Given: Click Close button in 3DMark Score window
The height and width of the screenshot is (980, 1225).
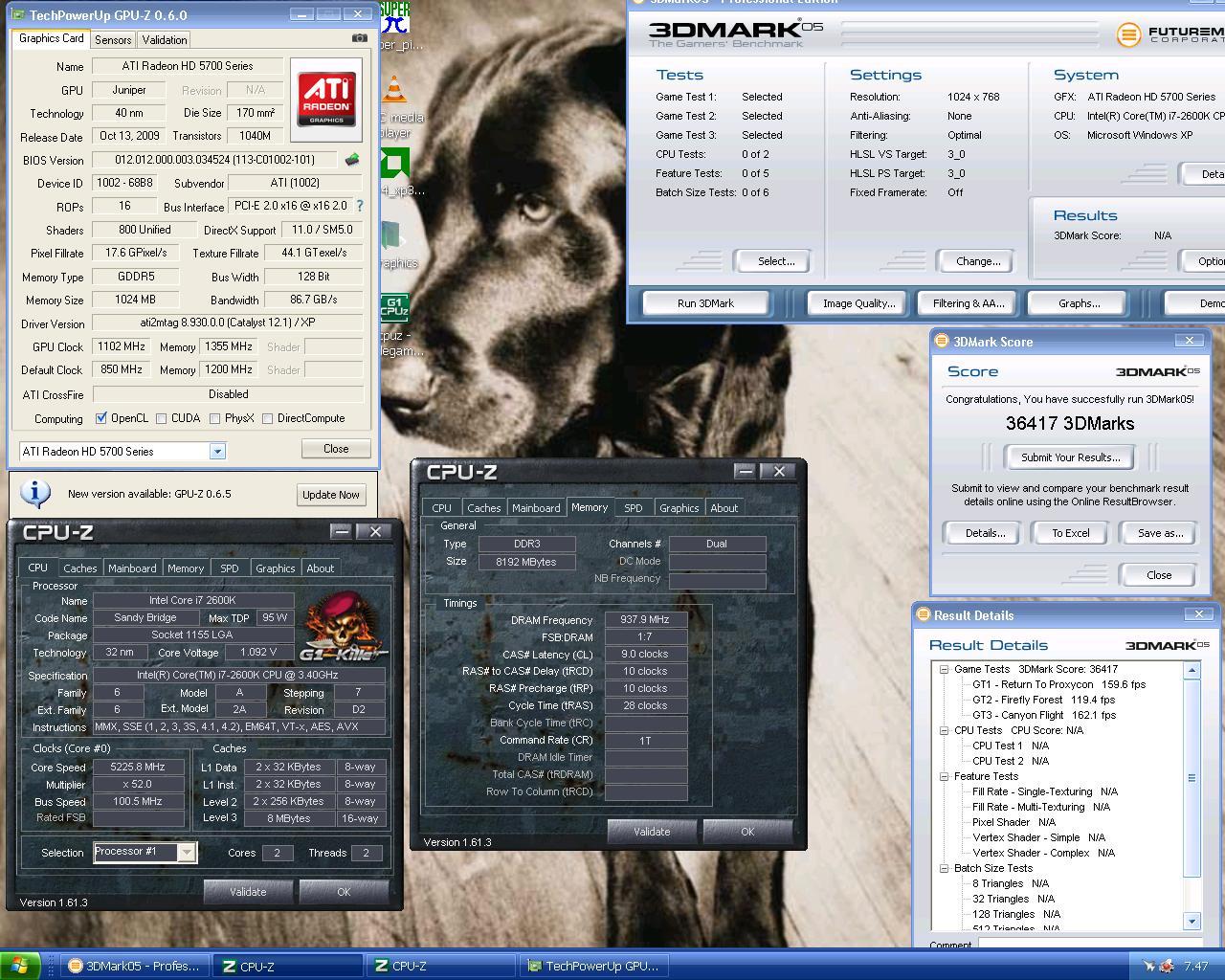Looking at the screenshot, I should pyautogui.click(x=1159, y=575).
